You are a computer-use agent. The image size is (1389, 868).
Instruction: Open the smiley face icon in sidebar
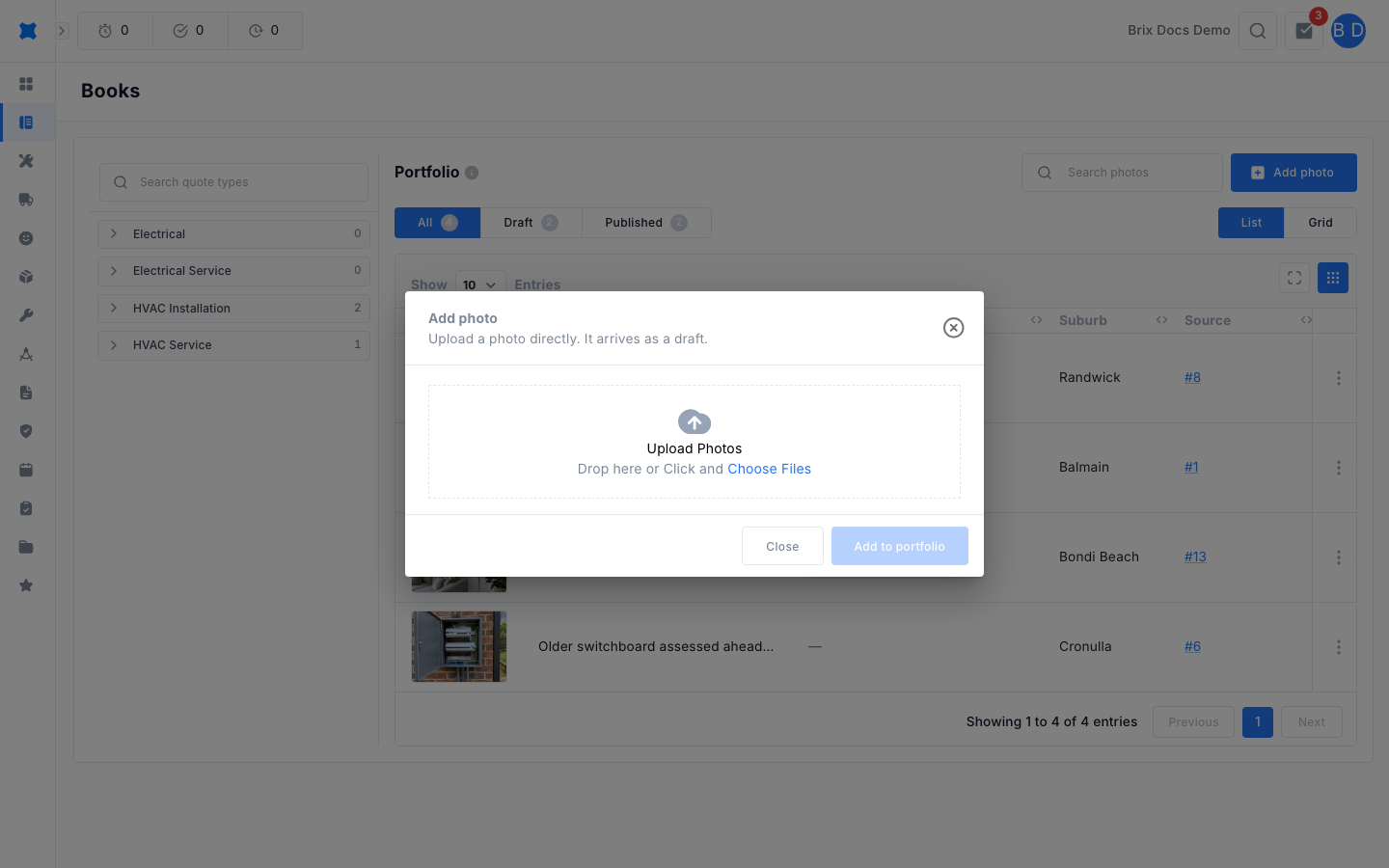pos(26,238)
